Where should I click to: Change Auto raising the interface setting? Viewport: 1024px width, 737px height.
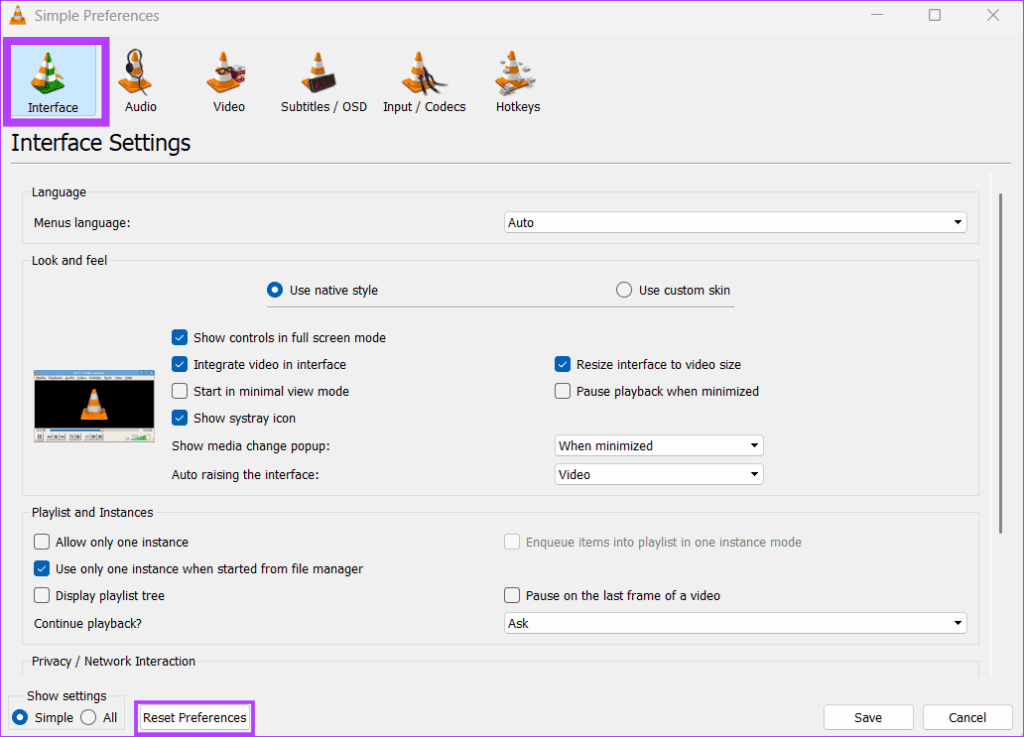(658, 474)
